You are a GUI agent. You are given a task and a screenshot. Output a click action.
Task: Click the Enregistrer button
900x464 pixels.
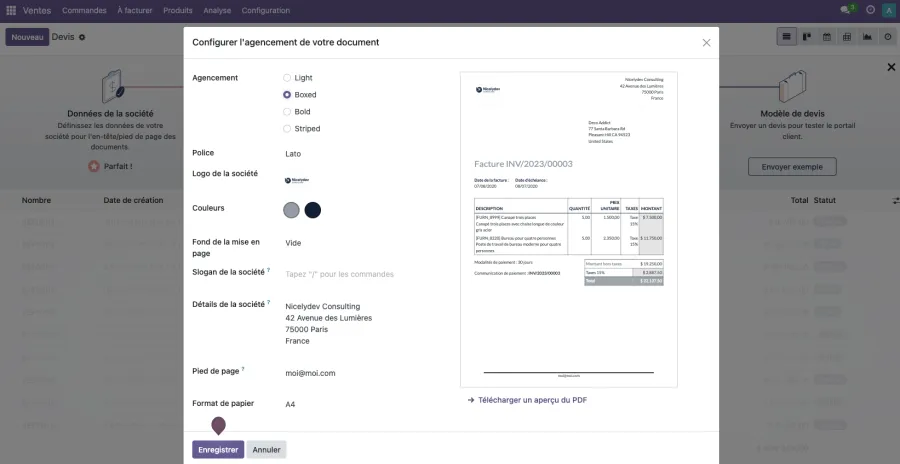[x=218, y=450]
